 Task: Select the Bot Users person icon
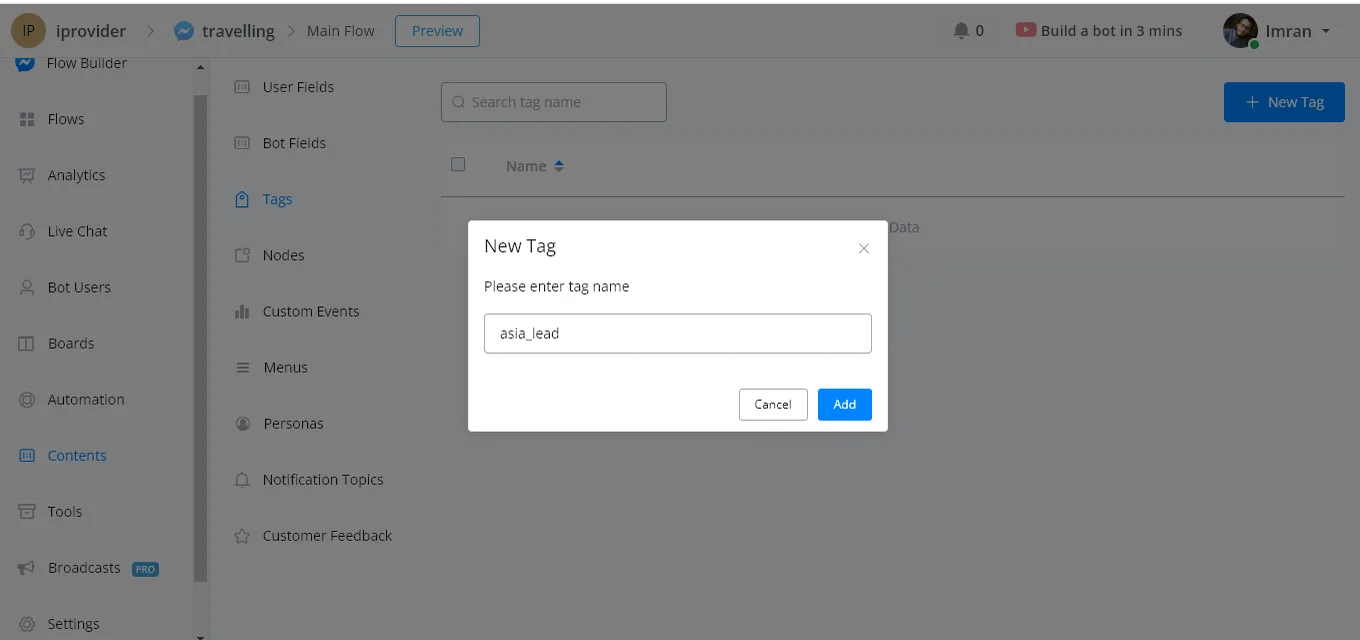click(27, 287)
